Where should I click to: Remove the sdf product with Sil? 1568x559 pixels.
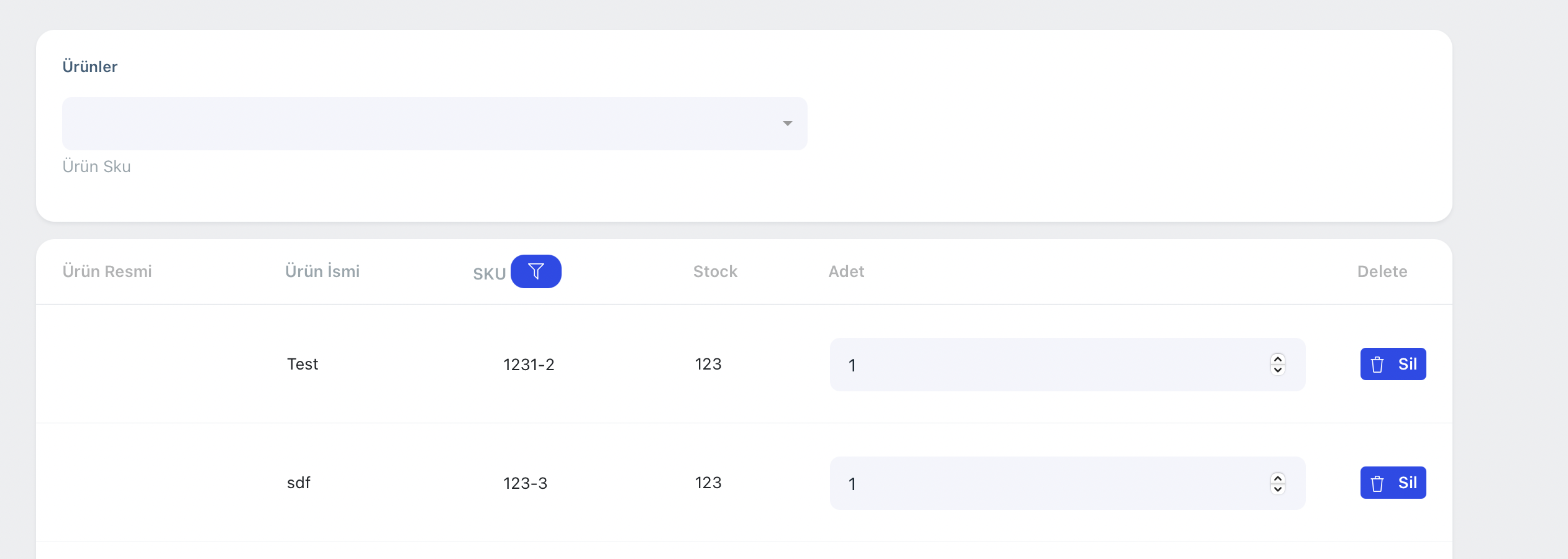[x=1392, y=483]
